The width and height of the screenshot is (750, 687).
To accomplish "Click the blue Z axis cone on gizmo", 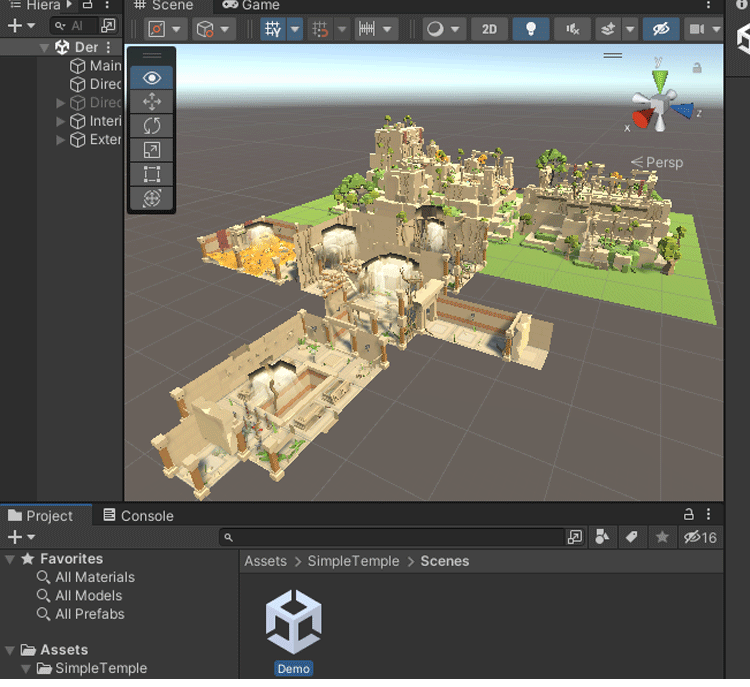I will click(x=683, y=110).
